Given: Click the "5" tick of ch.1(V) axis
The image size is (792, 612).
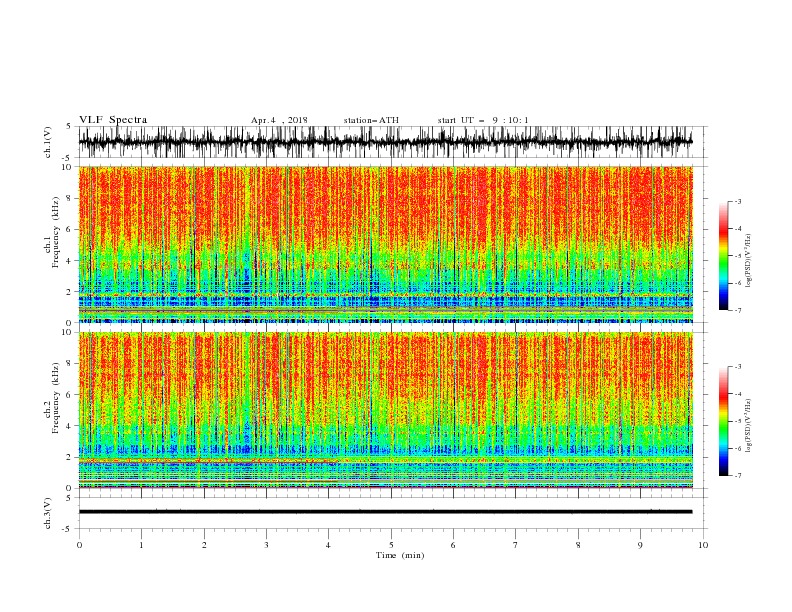Looking at the screenshot, I should click(x=70, y=127).
